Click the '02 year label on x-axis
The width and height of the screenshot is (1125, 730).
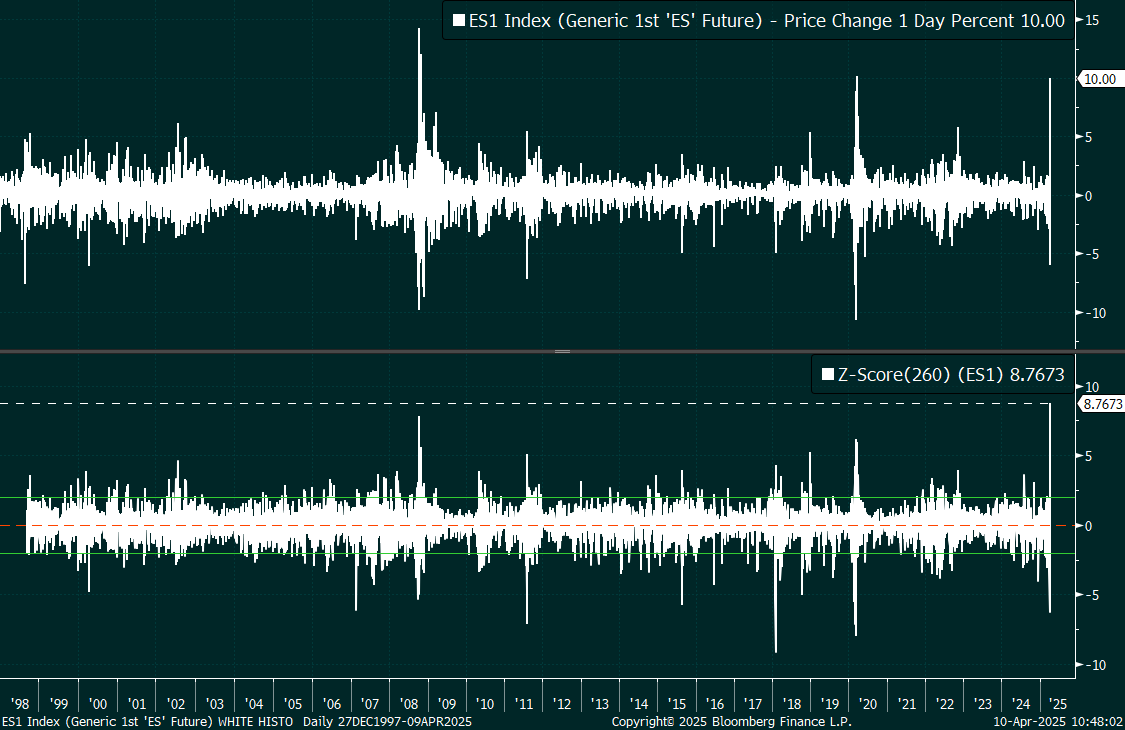(x=176, y=704)
